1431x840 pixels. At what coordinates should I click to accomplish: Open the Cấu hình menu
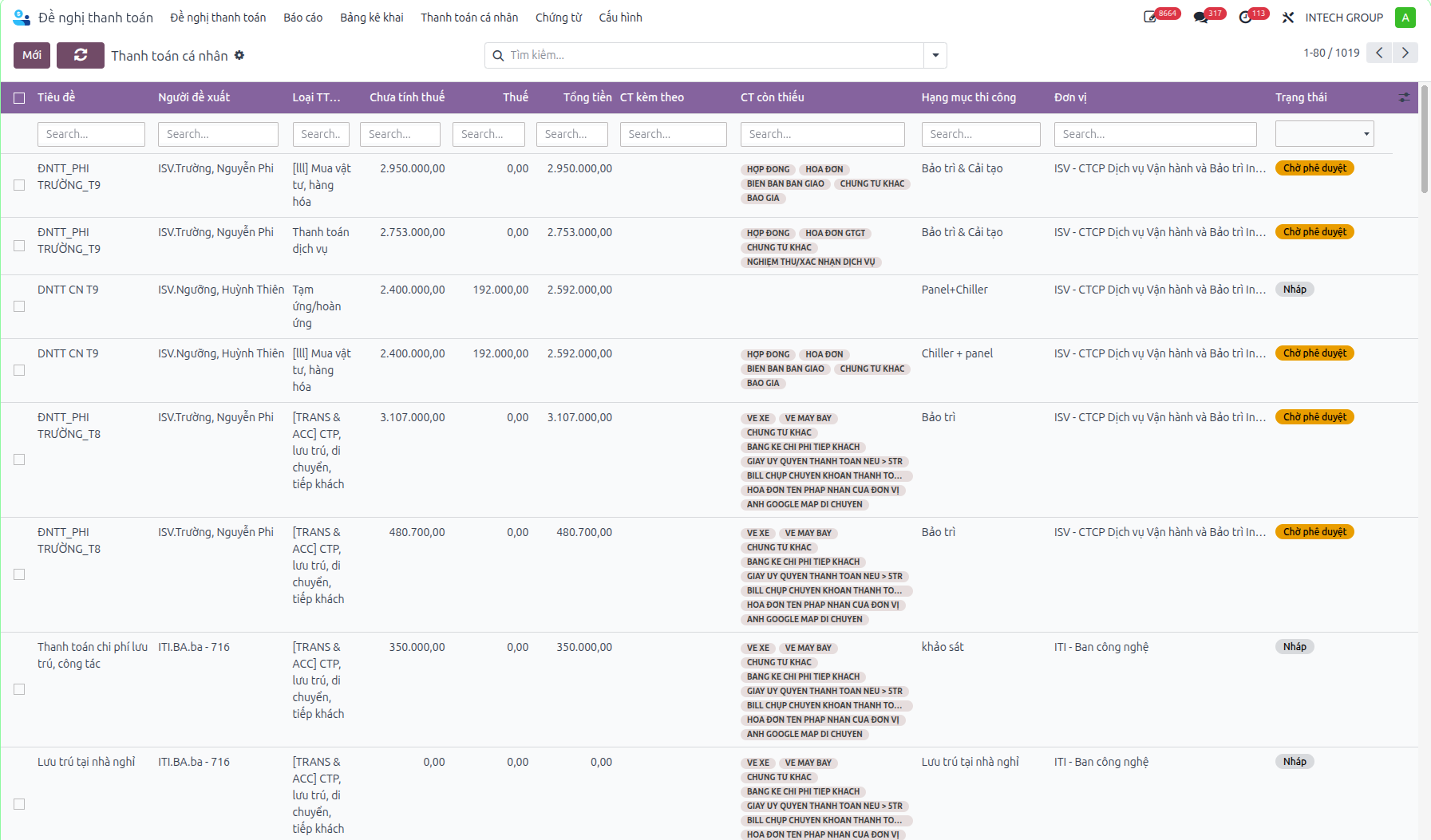coord(620,18)
